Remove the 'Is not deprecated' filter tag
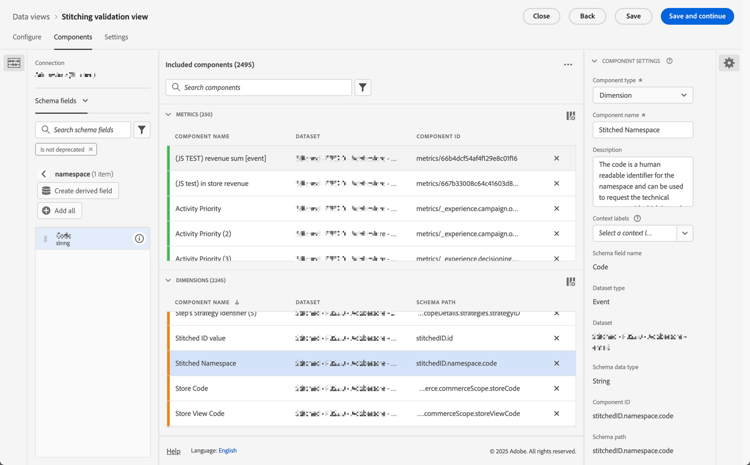Viewport: 750px width, 465px height. click(90, 149)
